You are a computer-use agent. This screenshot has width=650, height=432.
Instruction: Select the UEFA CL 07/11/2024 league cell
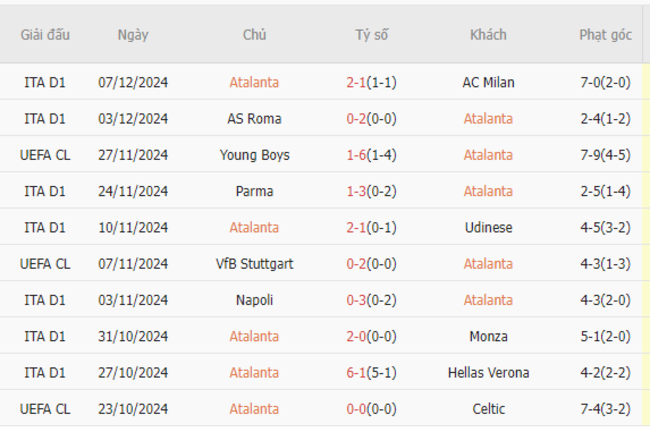pos(45,264)
